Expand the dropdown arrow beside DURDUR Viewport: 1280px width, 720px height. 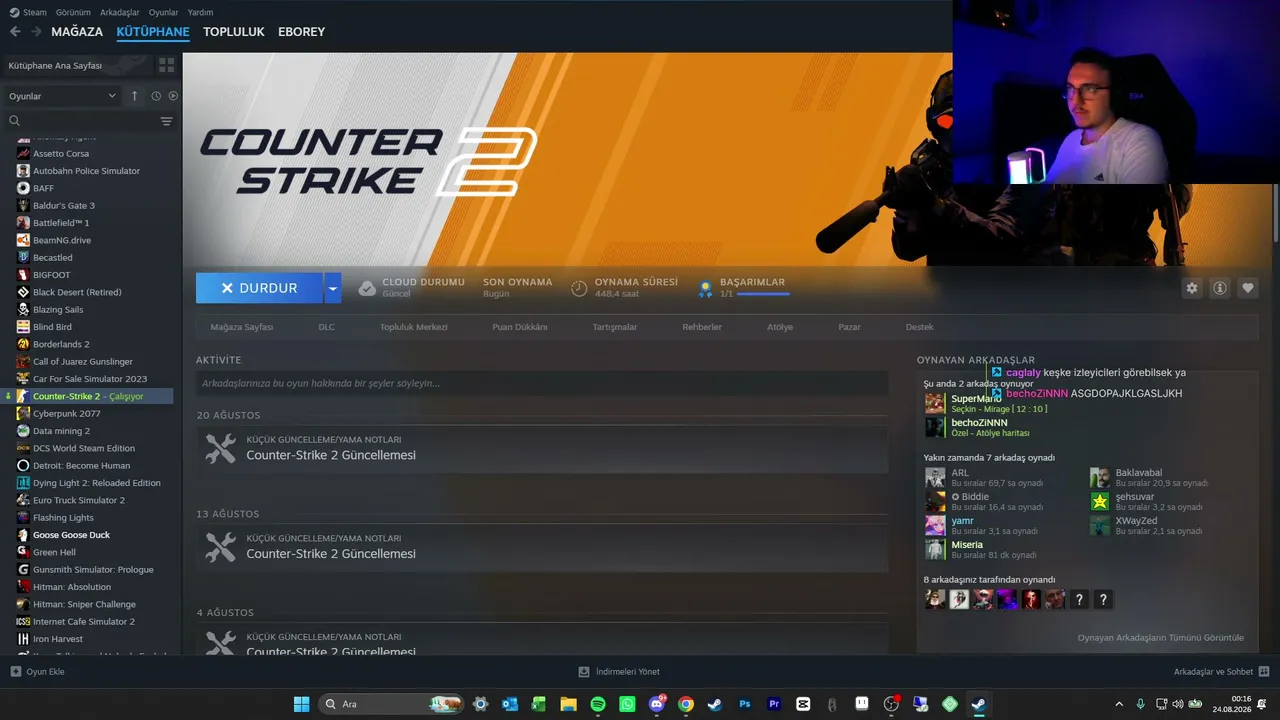point(333,288)
